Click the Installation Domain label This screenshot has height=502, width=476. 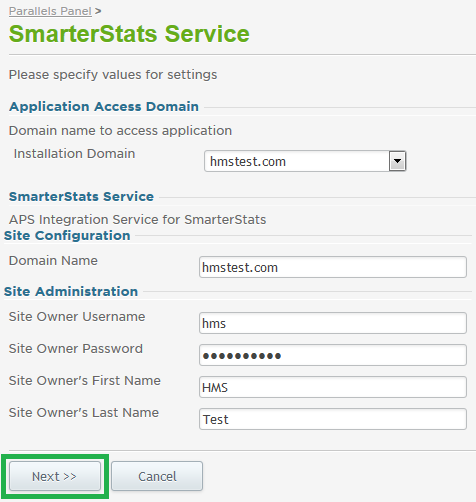point(74,154)
